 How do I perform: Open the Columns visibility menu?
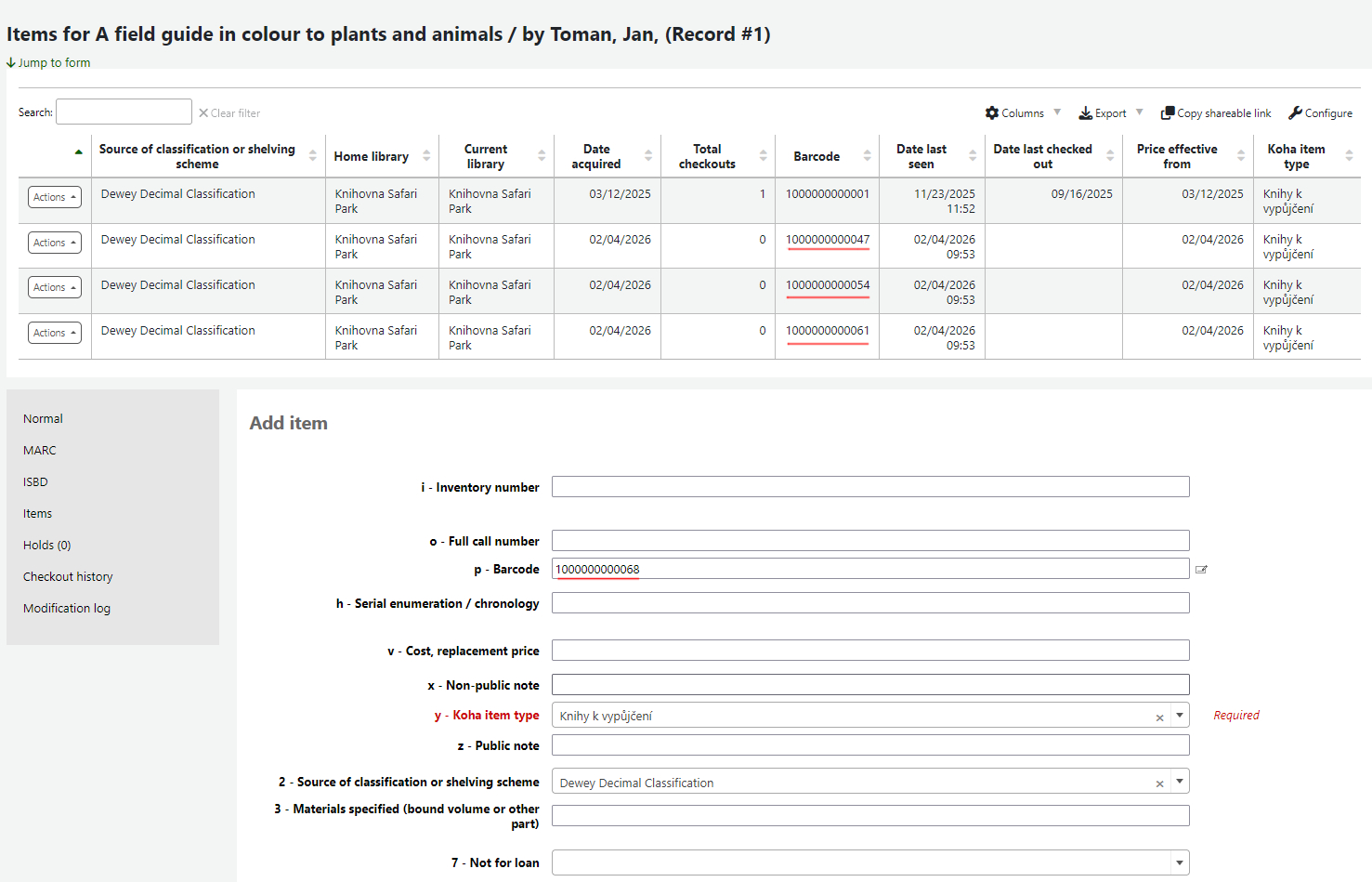pos(1022,113)
